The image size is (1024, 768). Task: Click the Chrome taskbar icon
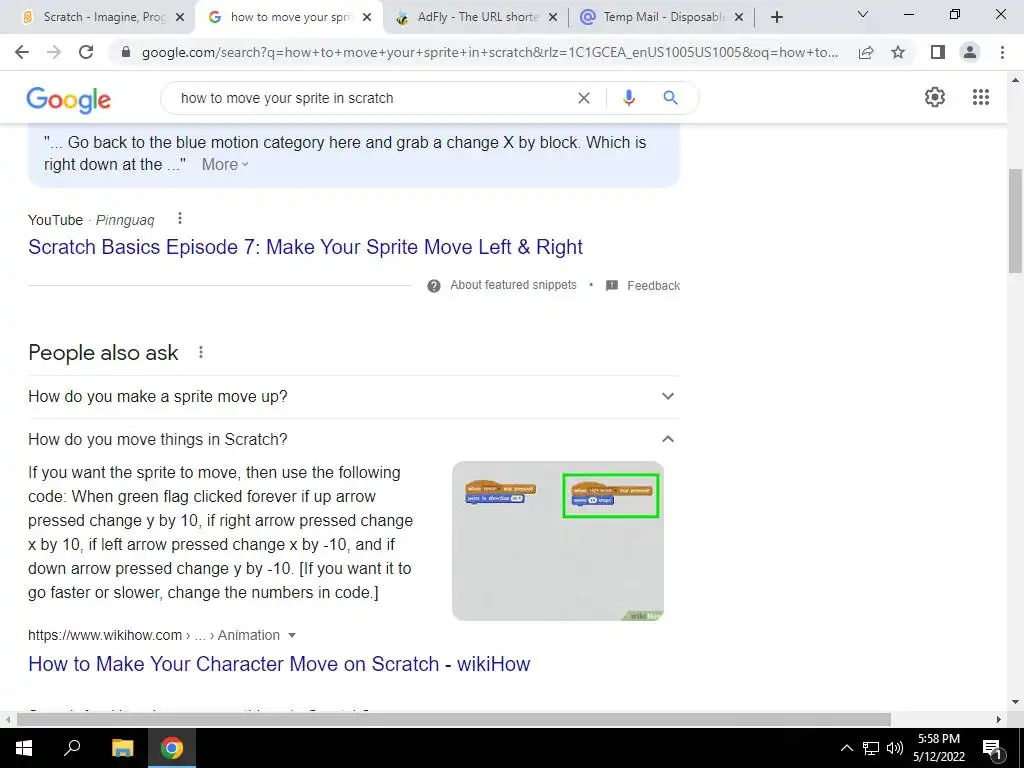click(x=172, y=748)
